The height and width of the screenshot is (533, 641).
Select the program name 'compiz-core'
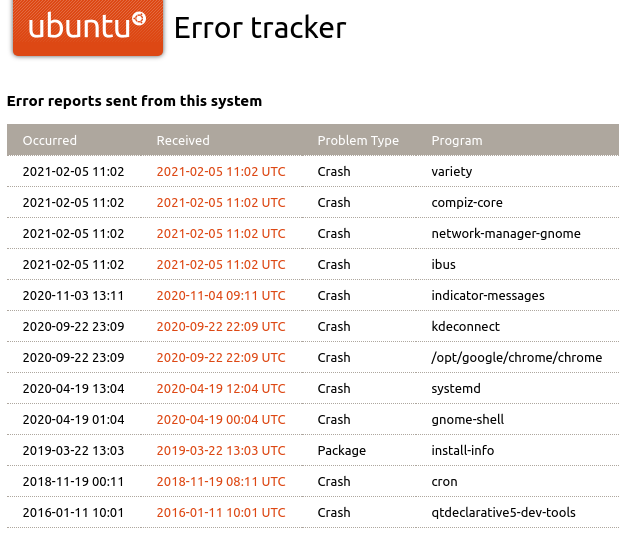click(467, 203)
